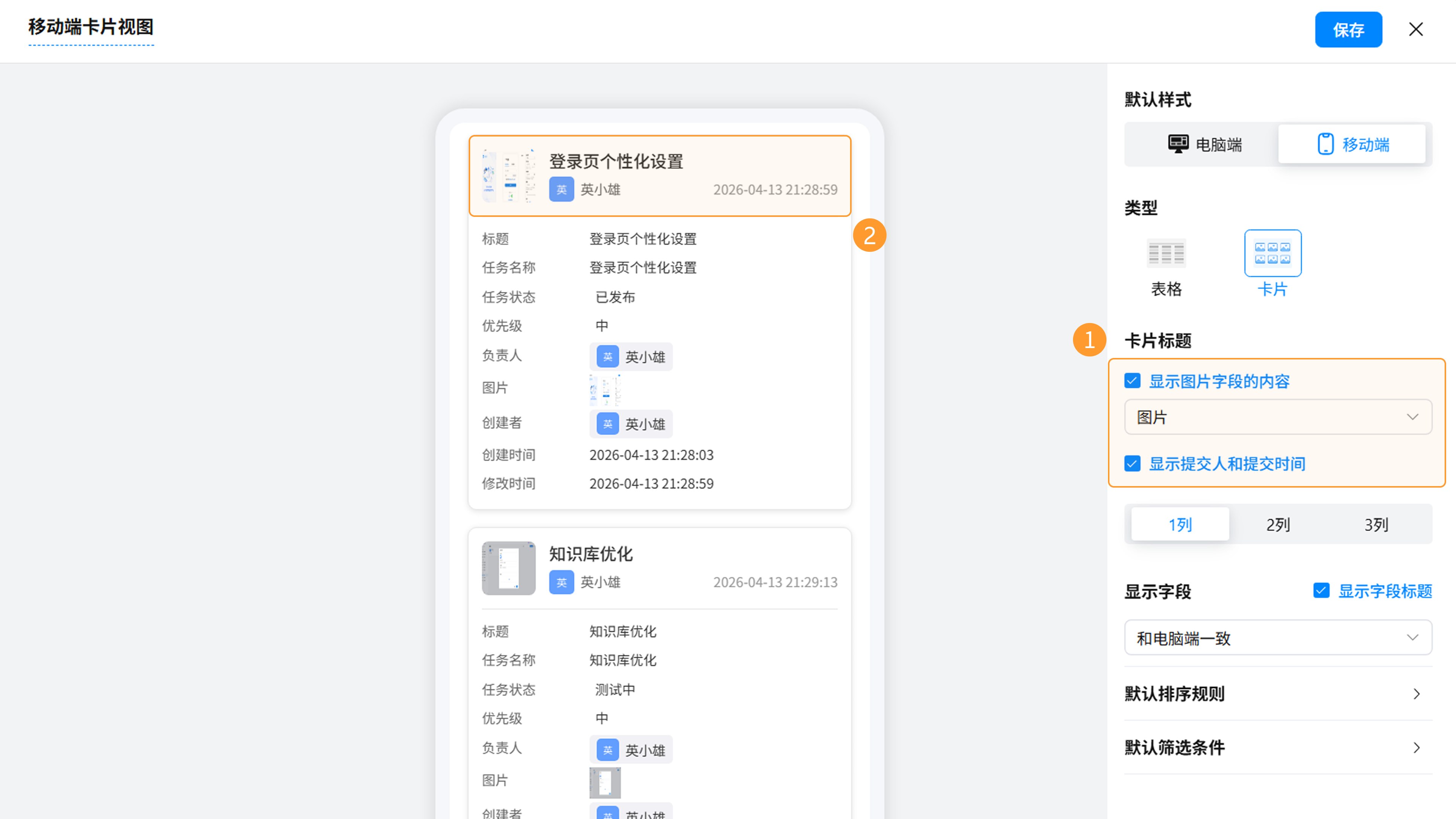Toggle 显示提交人和提交时间 checkbox

click(1132, 463)
